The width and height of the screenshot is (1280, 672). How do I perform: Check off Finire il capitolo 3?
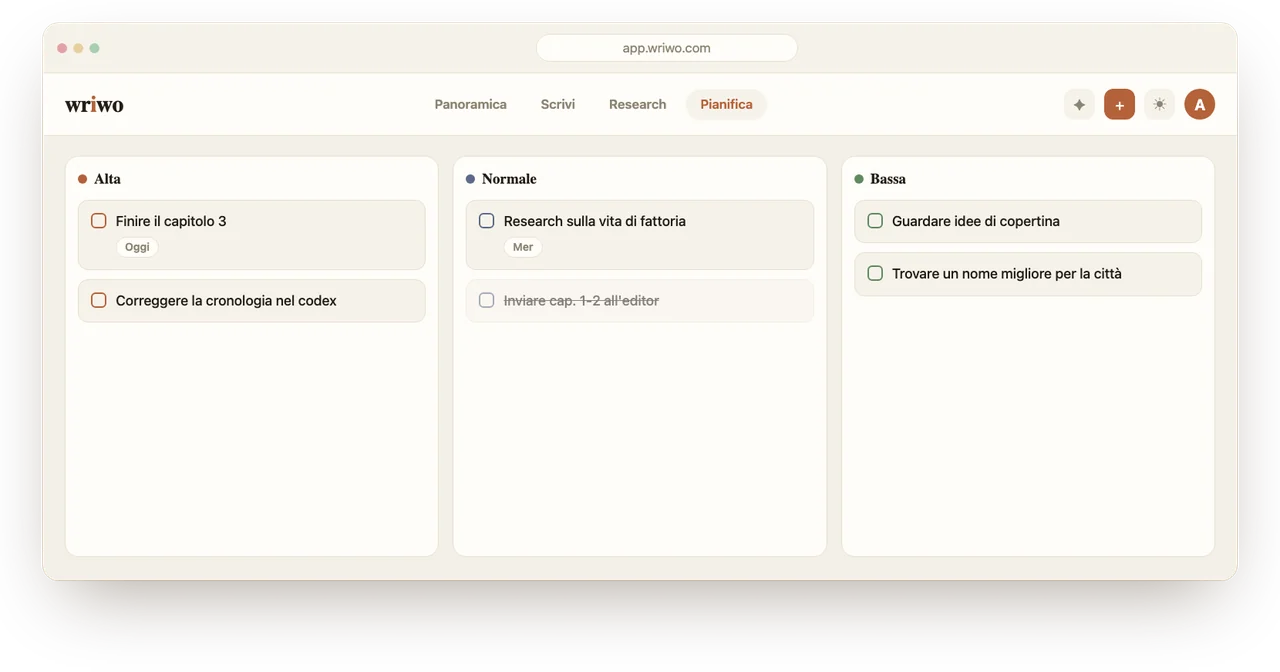99,221
